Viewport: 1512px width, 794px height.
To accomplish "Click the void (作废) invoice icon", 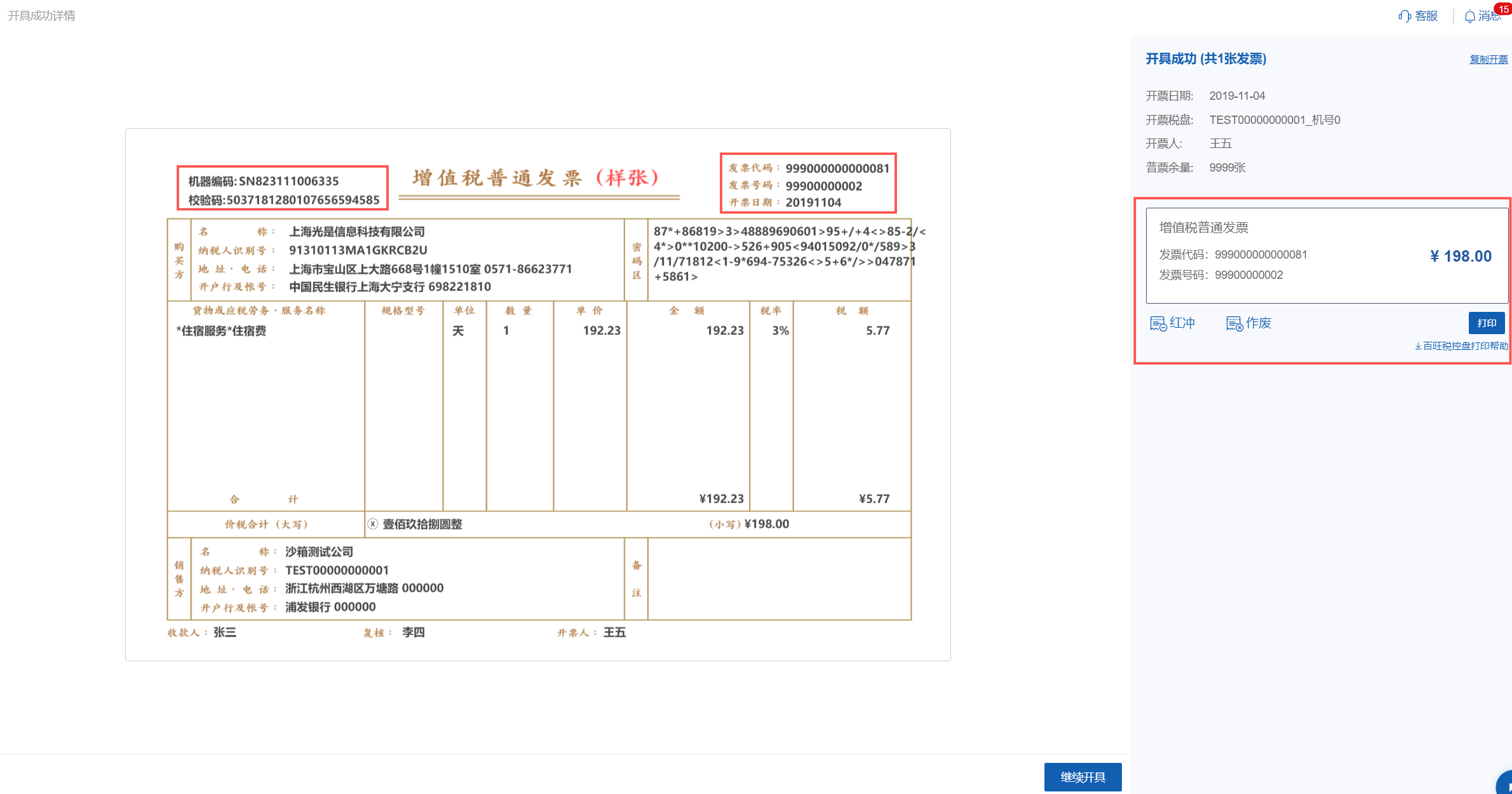I will point(1234,323).
